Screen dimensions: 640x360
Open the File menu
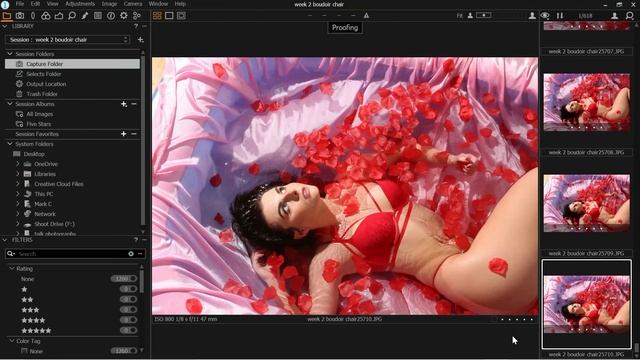[20, 4]
